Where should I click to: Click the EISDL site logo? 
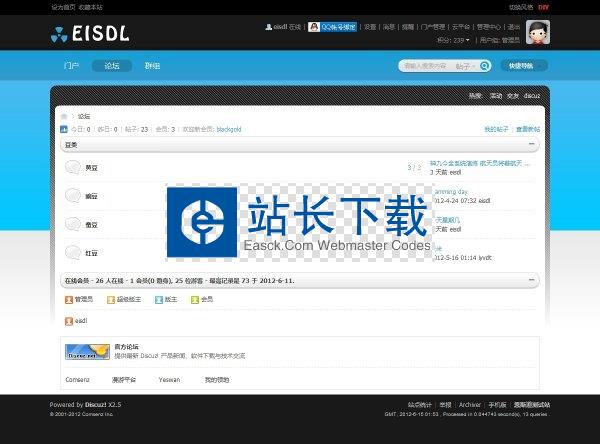pos(90,36)
